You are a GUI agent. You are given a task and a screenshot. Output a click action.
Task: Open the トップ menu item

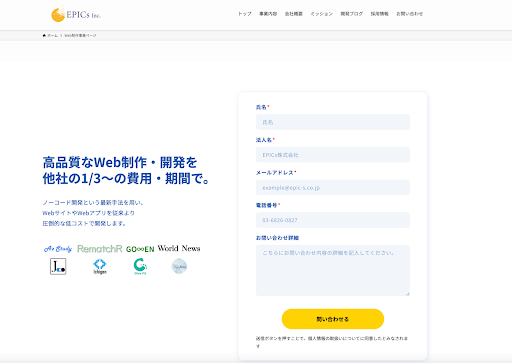pyautogui.click(x=245, y=14)
